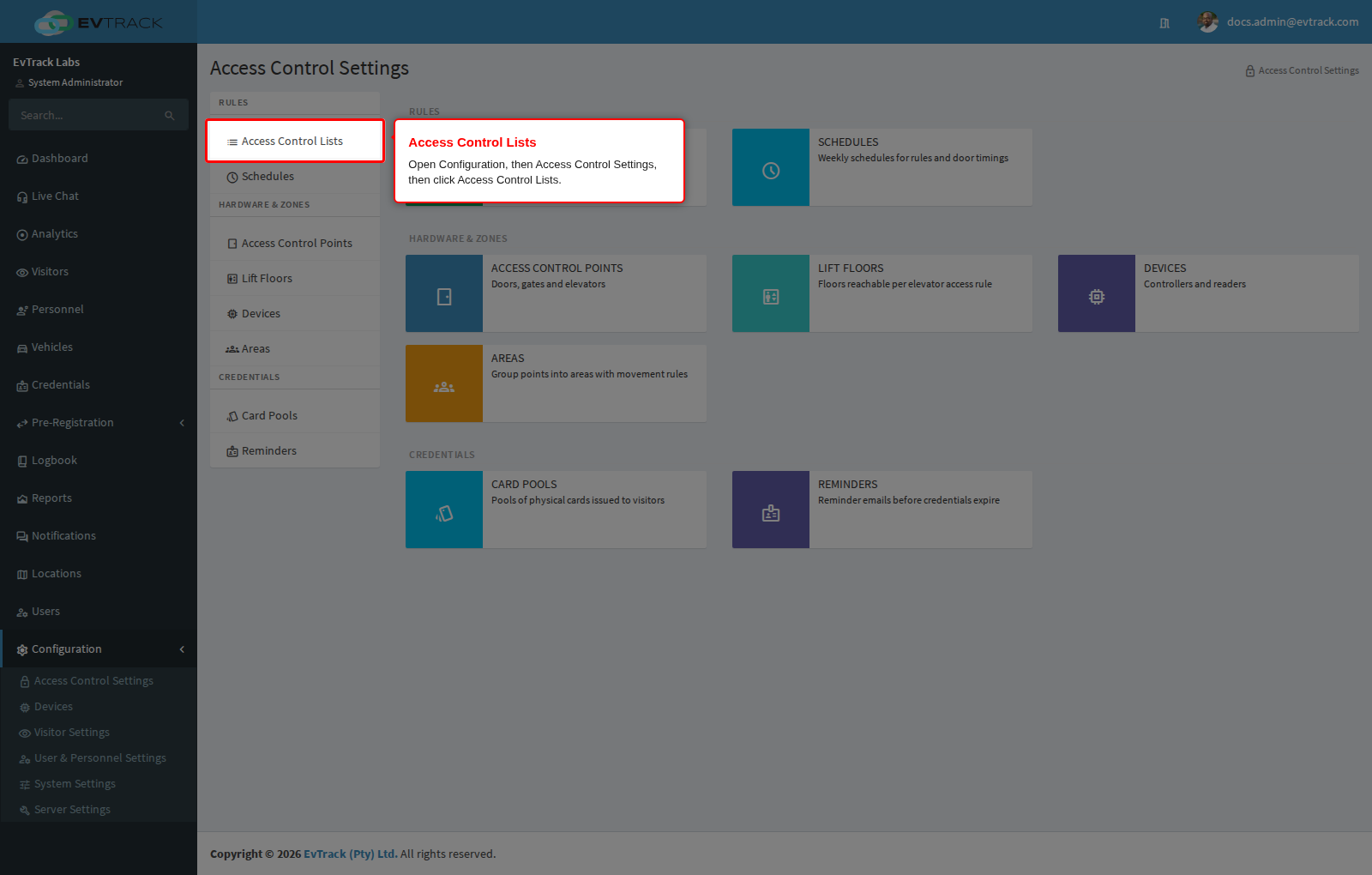This screenshot has width=1372, height=875.
Task: Select Lift Floors in settings menu
Action: point(295,279)
